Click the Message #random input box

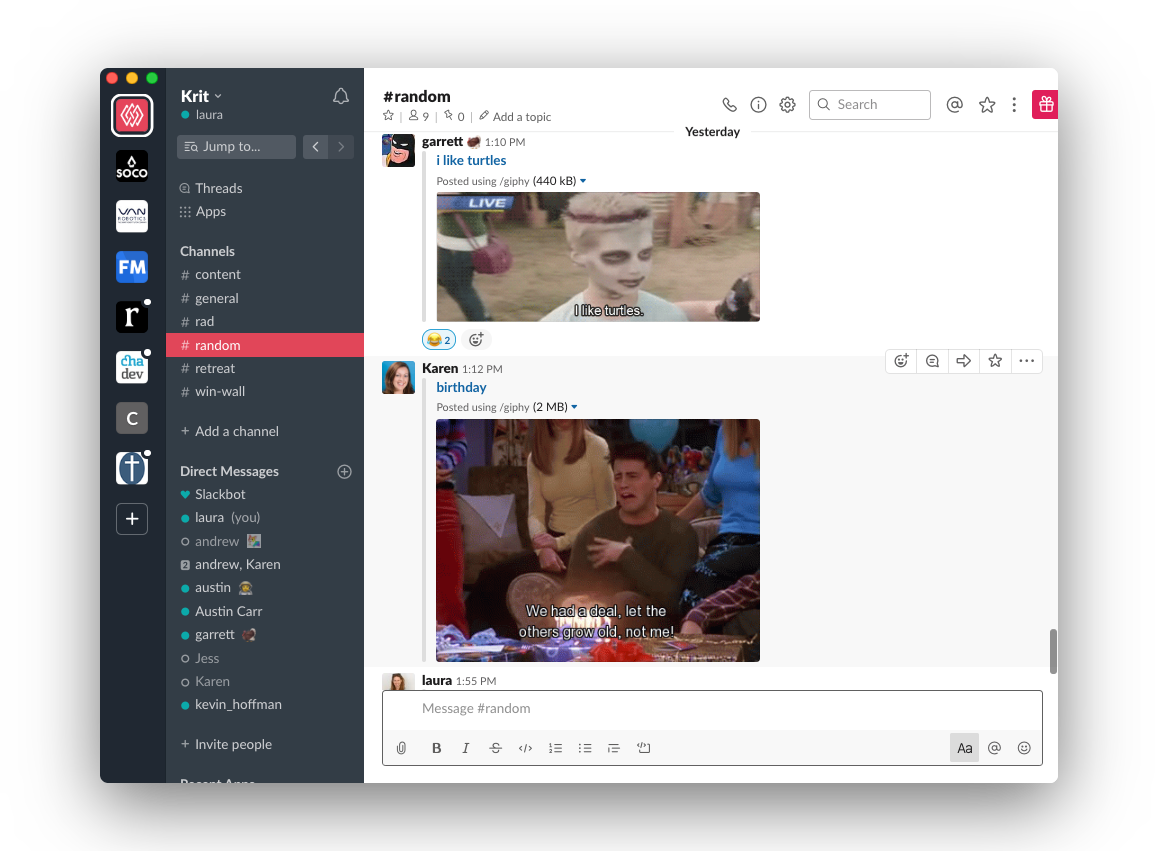(x=712, y=709)
